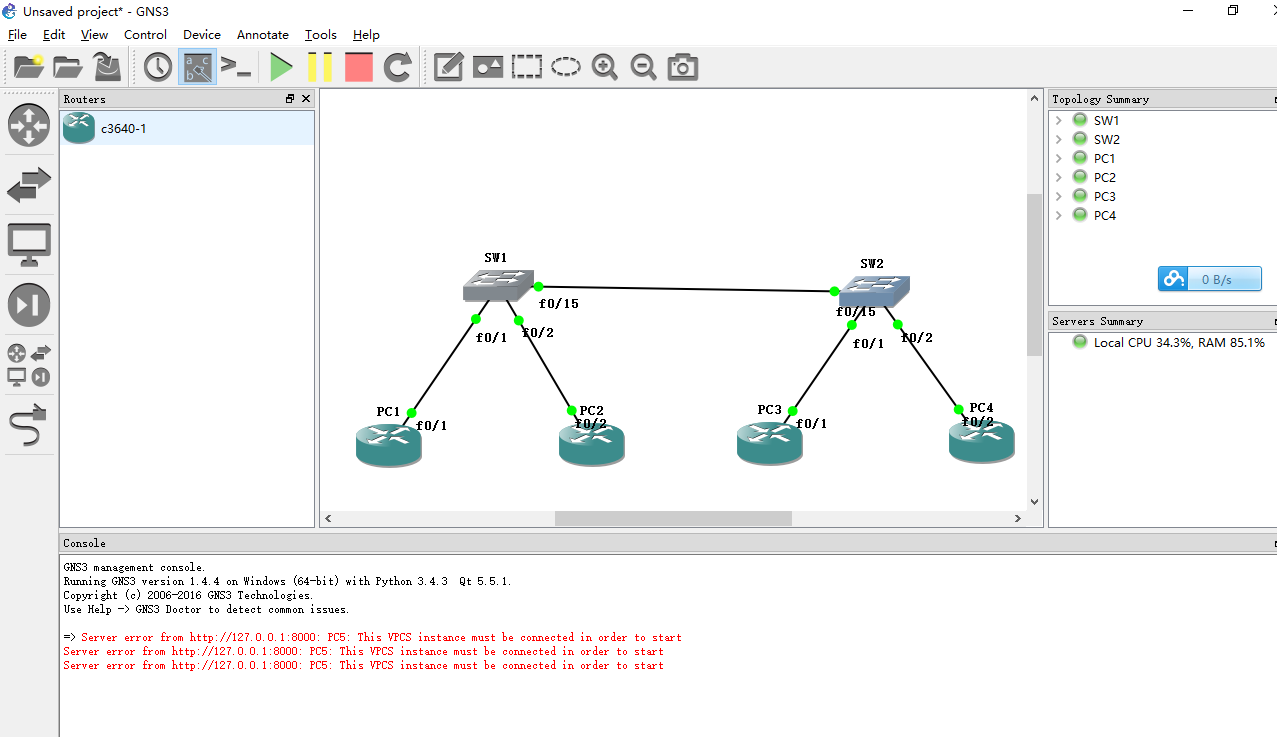Click the Zoom in magnifier icon
The width and height of the screenshot is (1277, 737).
[x=604, y=67]
